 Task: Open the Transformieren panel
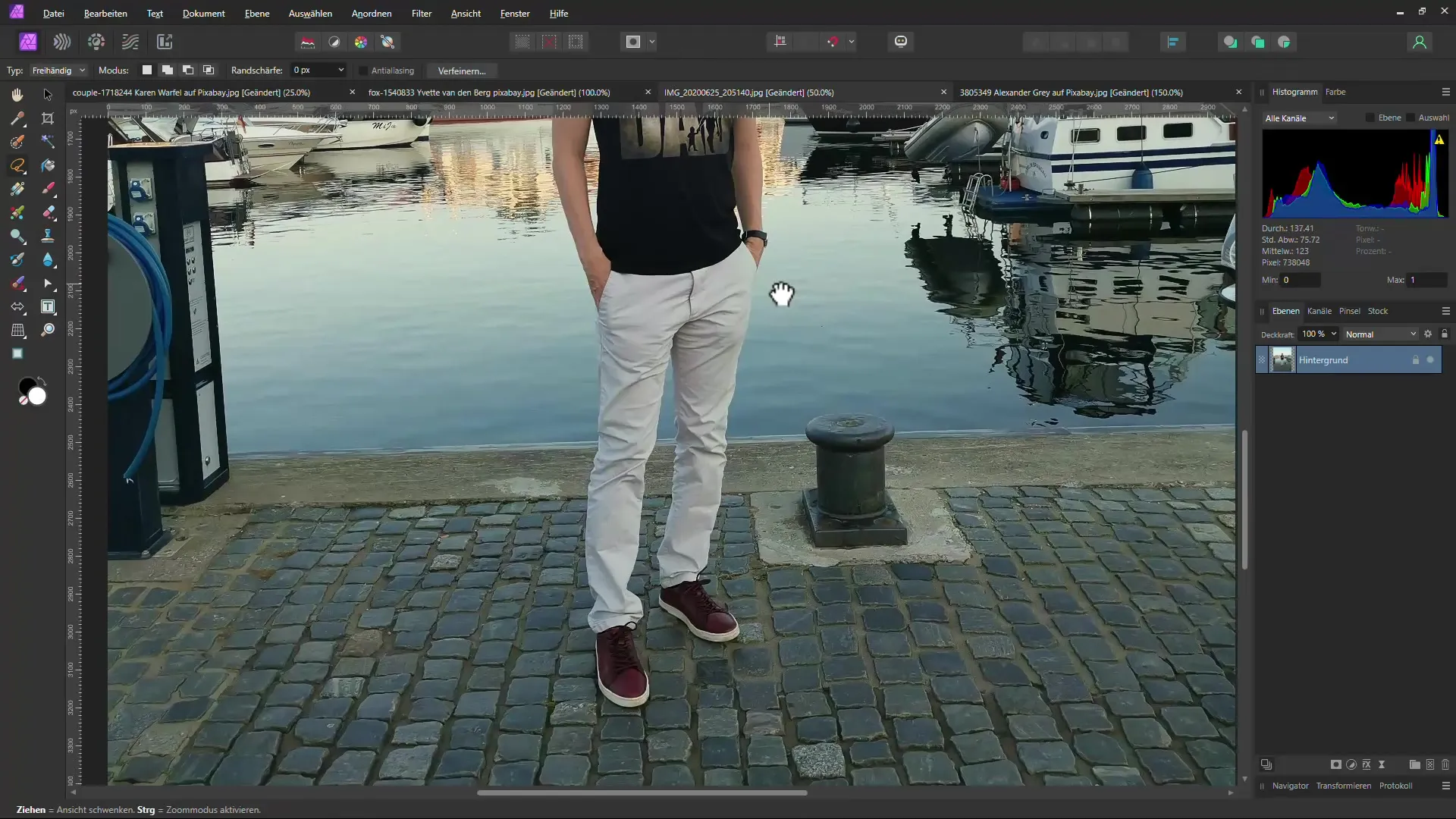(1343, 786)
